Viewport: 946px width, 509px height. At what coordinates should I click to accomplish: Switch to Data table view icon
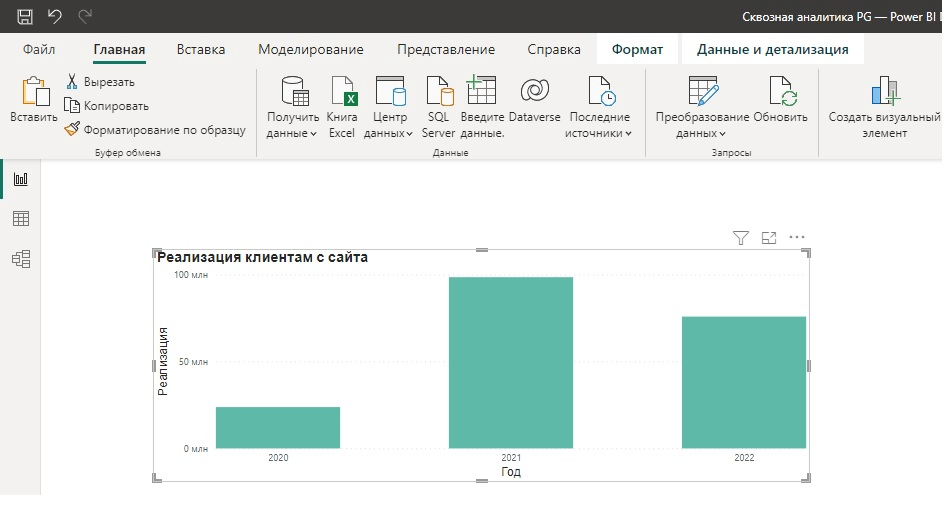[20, 219]
